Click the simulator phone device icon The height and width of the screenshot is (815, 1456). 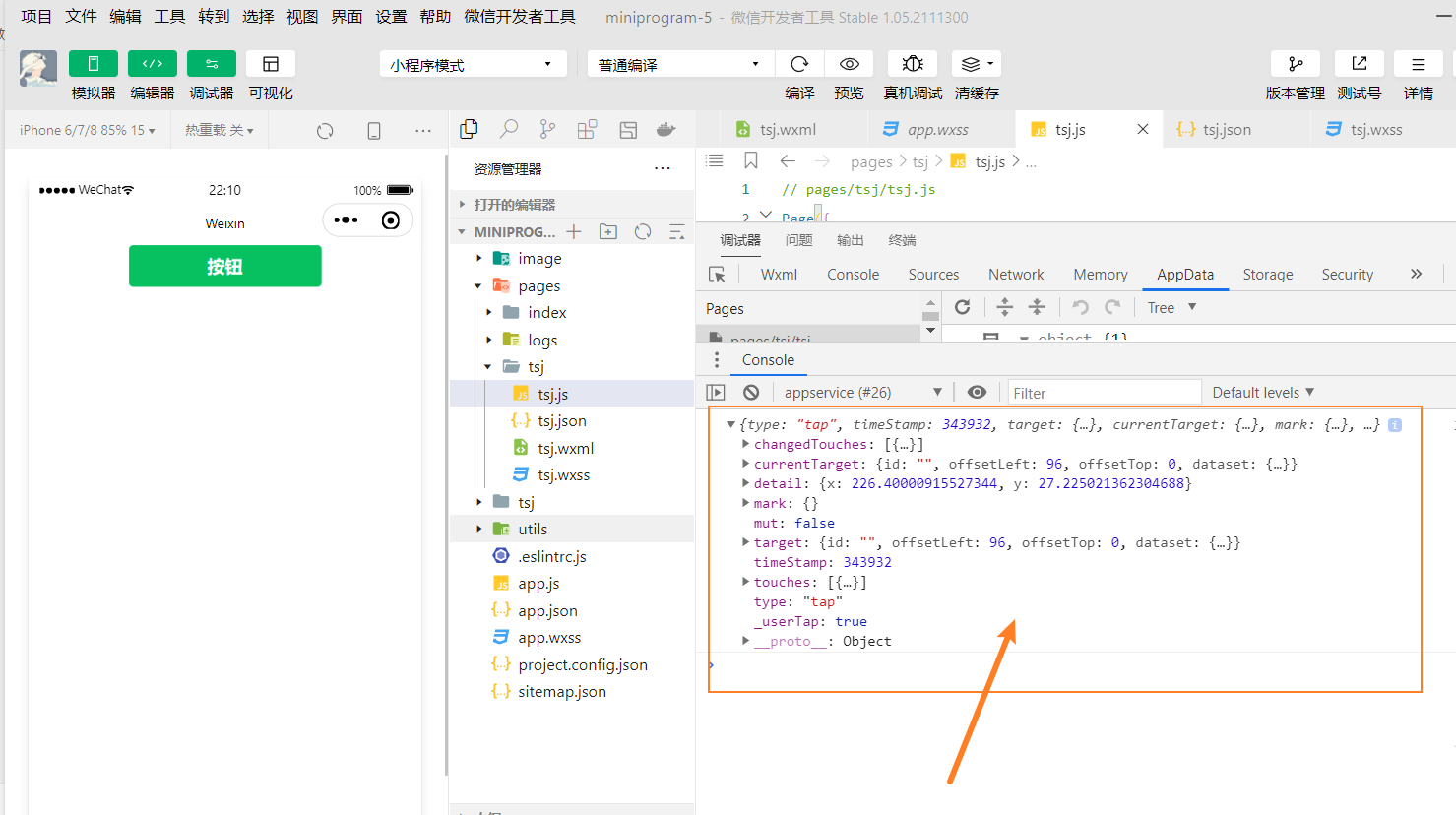374,131
